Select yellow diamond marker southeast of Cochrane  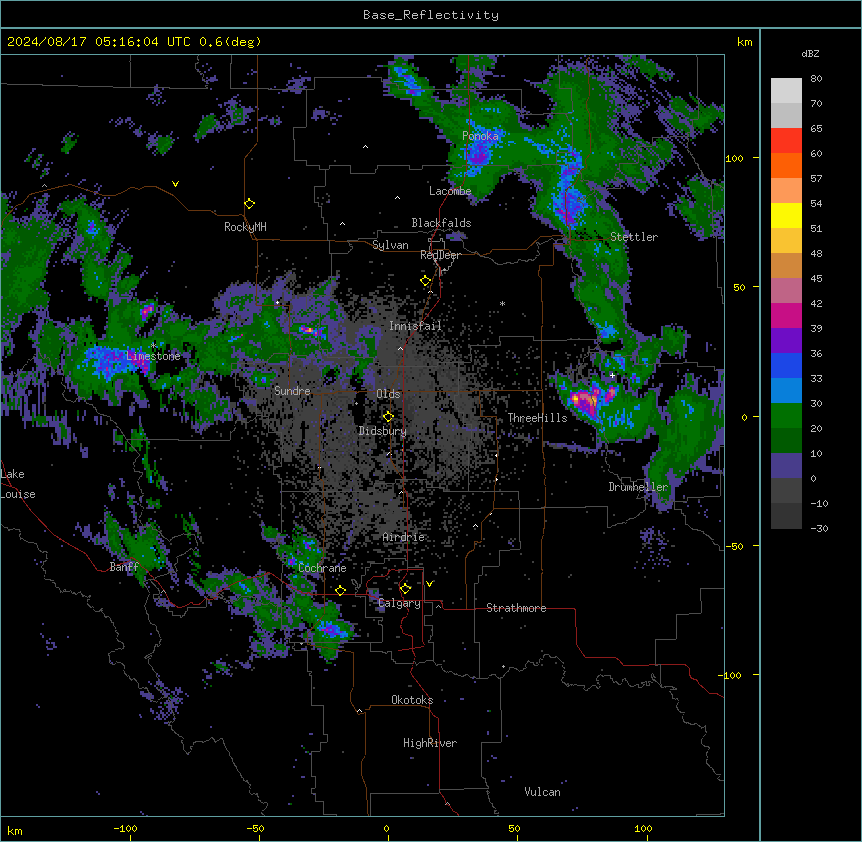340,590
